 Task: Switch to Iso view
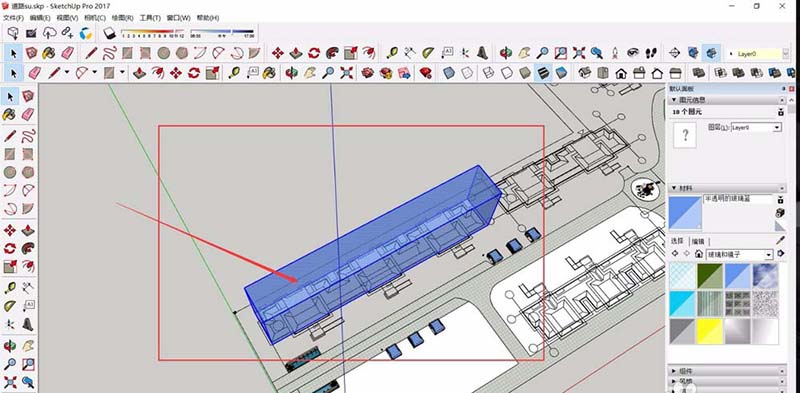tap(584, 73)
